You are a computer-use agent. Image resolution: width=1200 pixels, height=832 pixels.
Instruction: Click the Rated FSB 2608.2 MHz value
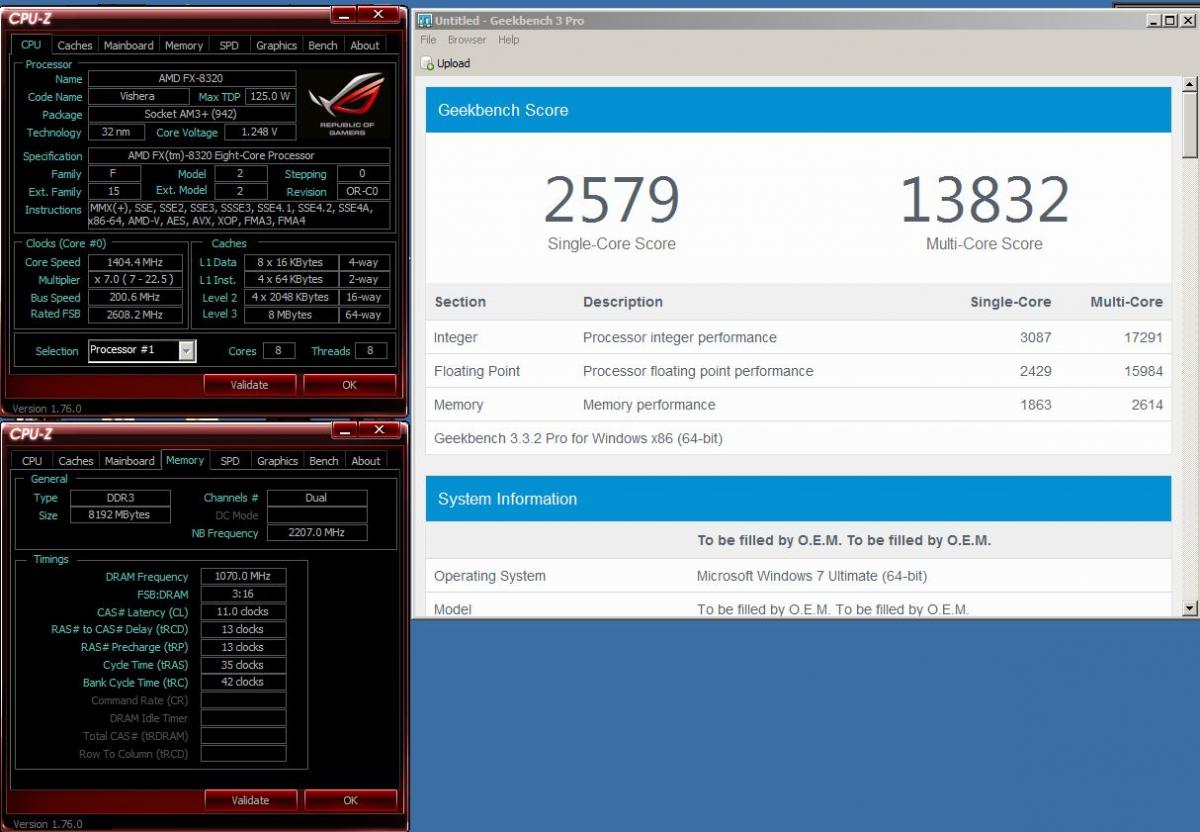tap(135, 314)
